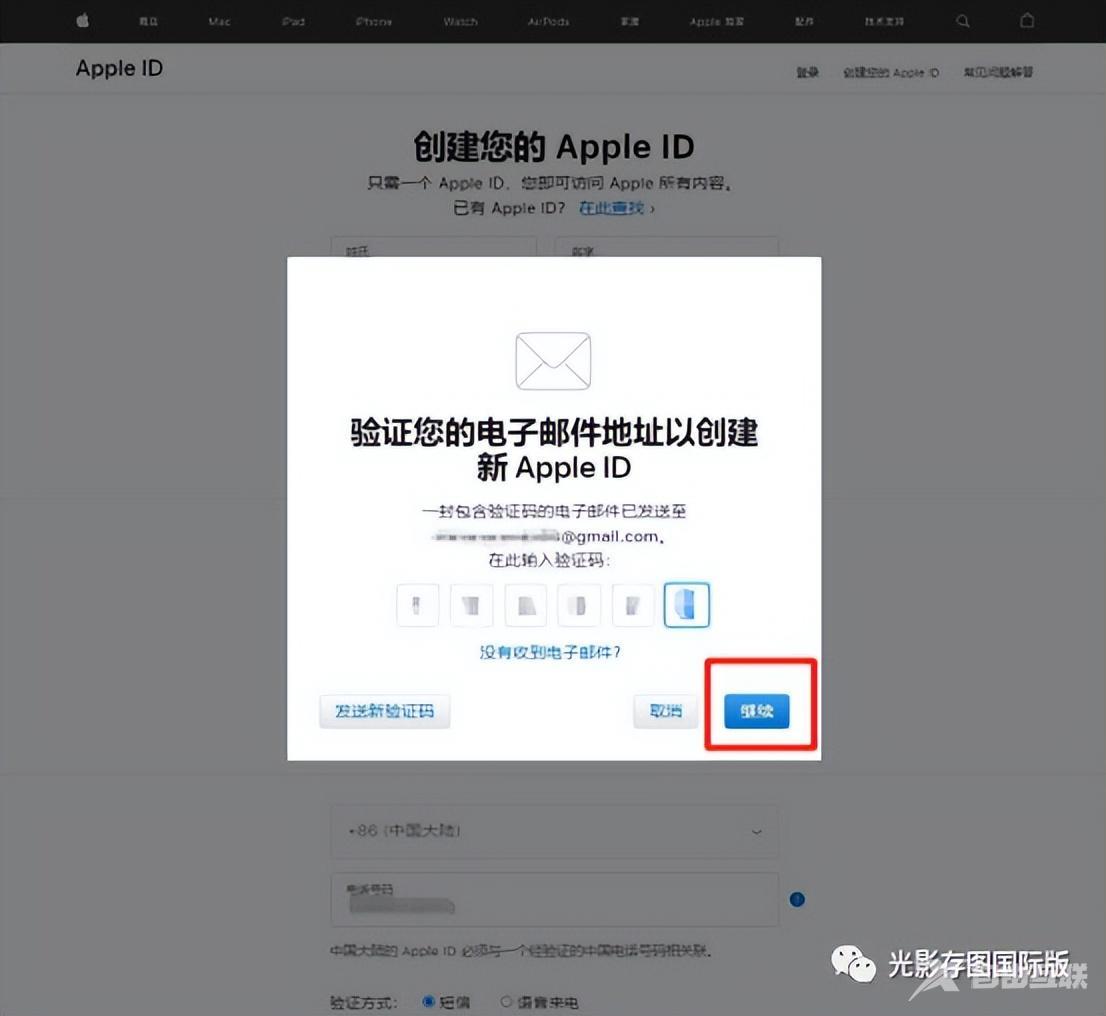
Task: Focus the highlighted last verification code box
Action: click(687, 605)
